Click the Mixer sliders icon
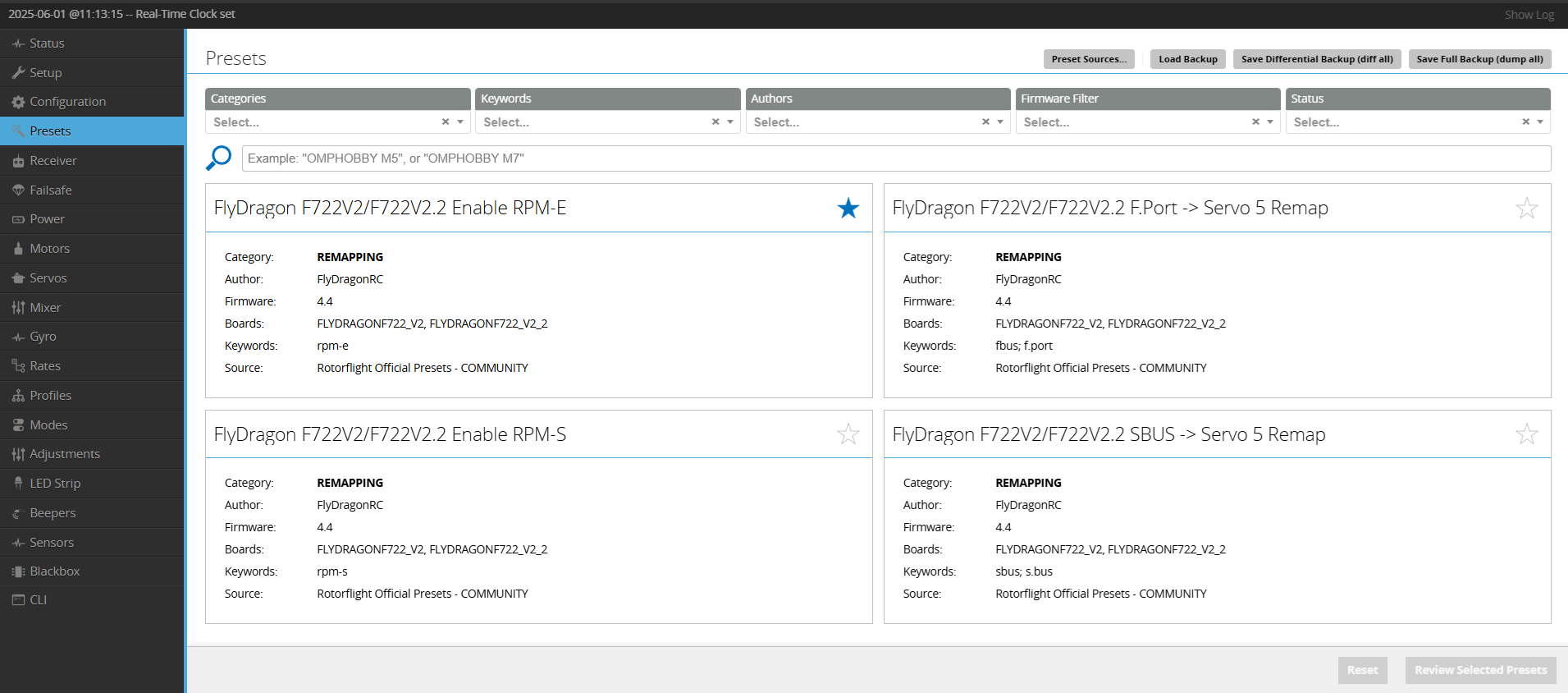 coord(18,308)
